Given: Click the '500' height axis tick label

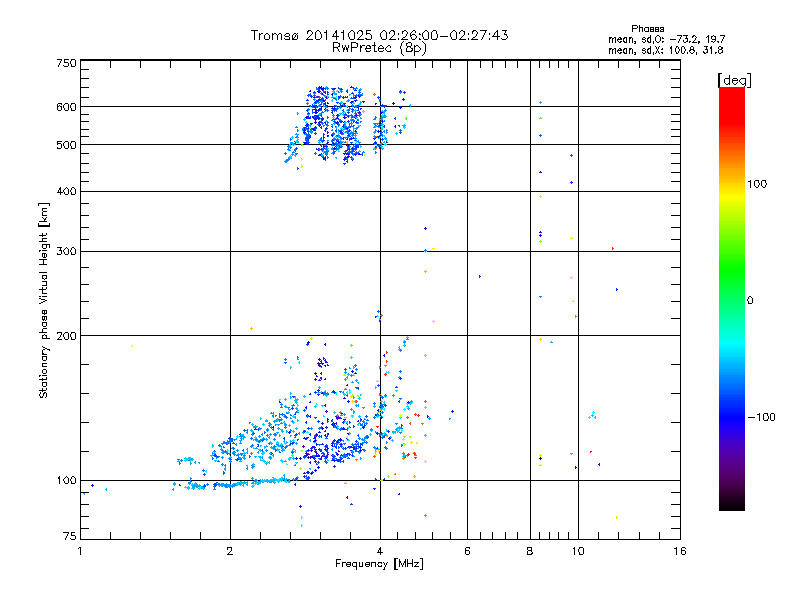Looking at the screenshot, I should (66, 145).
